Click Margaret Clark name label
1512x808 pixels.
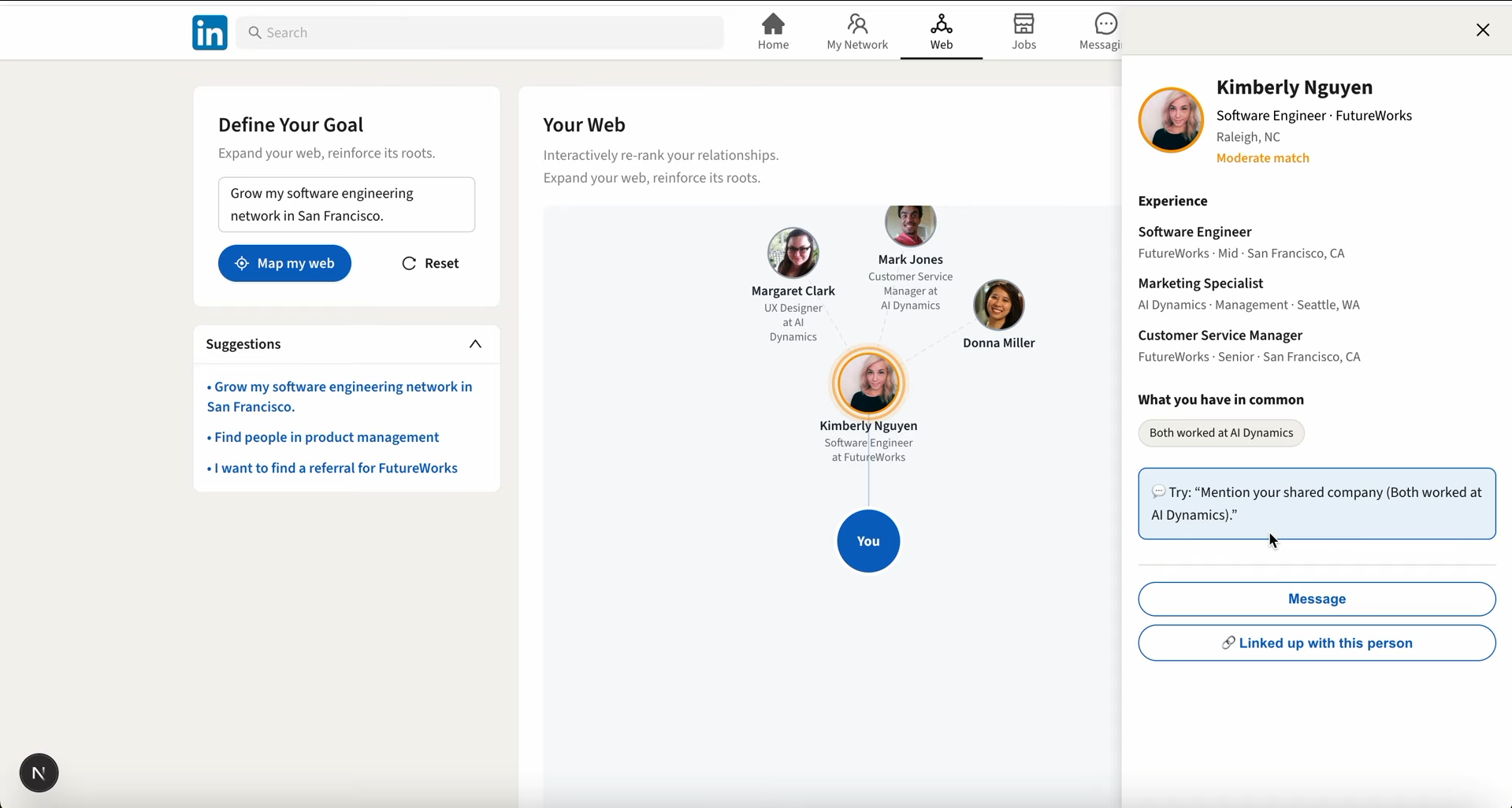pos(793,291)
